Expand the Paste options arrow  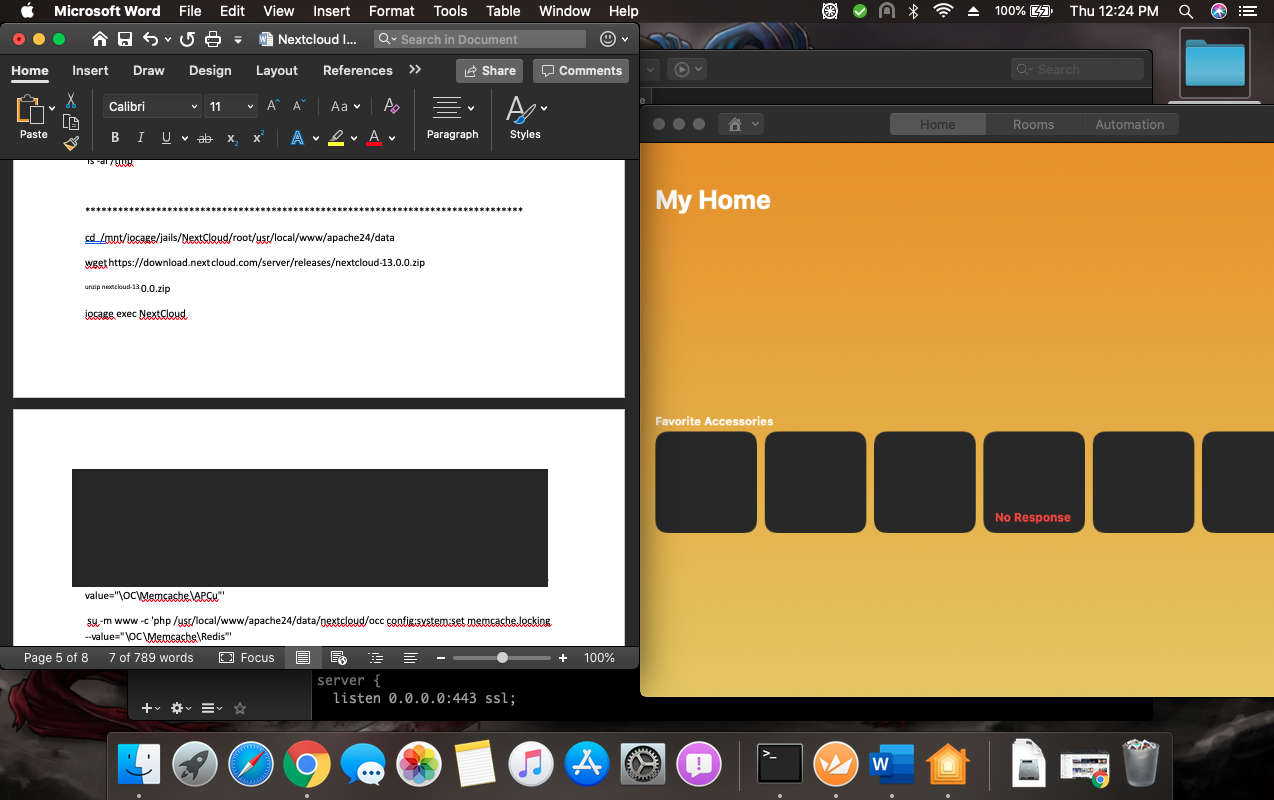[x=52, y=108]
